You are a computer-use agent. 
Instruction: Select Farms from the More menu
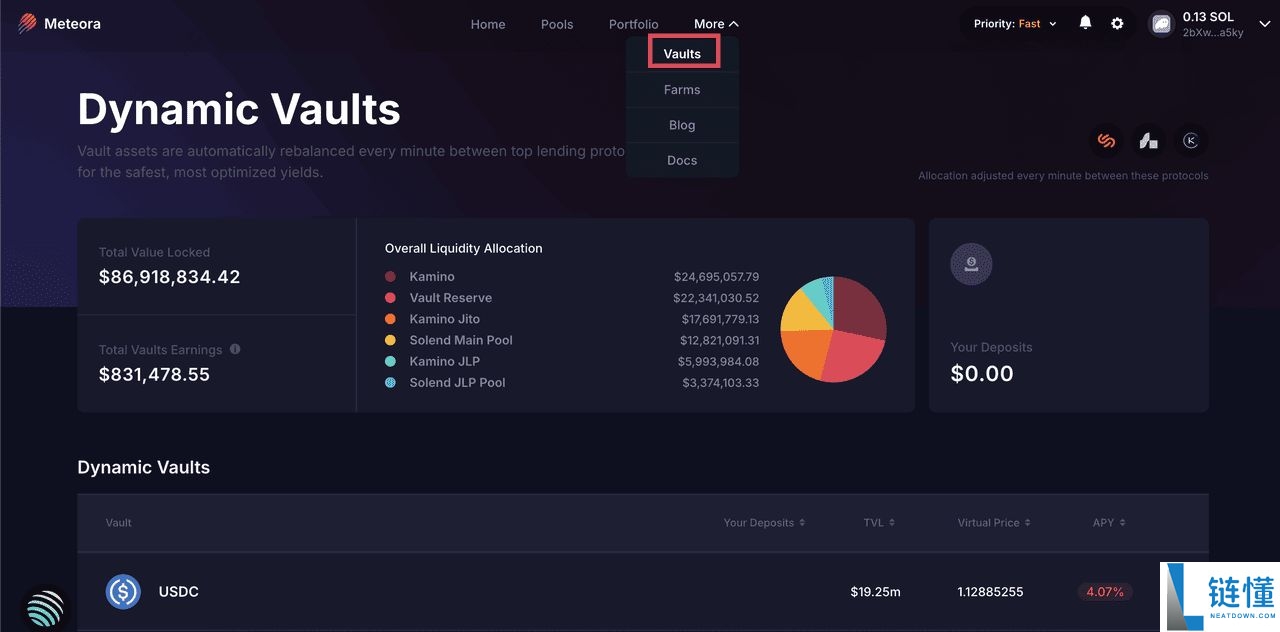(x=682, y=90)
